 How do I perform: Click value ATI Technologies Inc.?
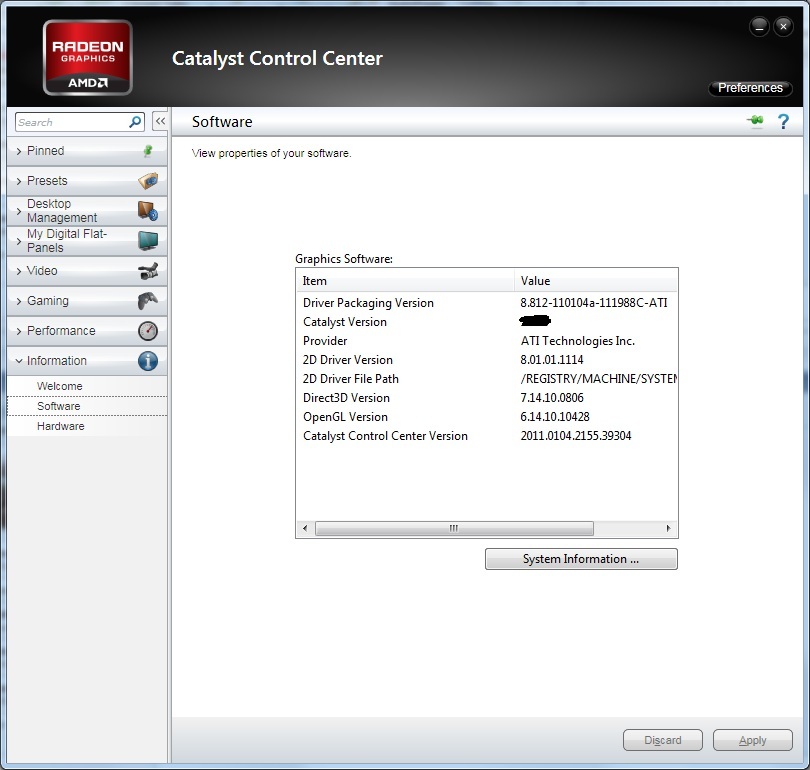(x=578, y=341)
